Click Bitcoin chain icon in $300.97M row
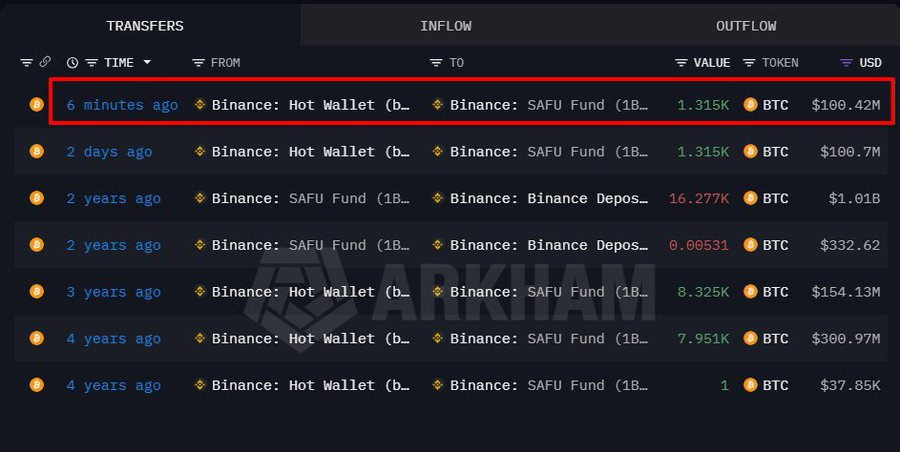 tap(37, 338)
